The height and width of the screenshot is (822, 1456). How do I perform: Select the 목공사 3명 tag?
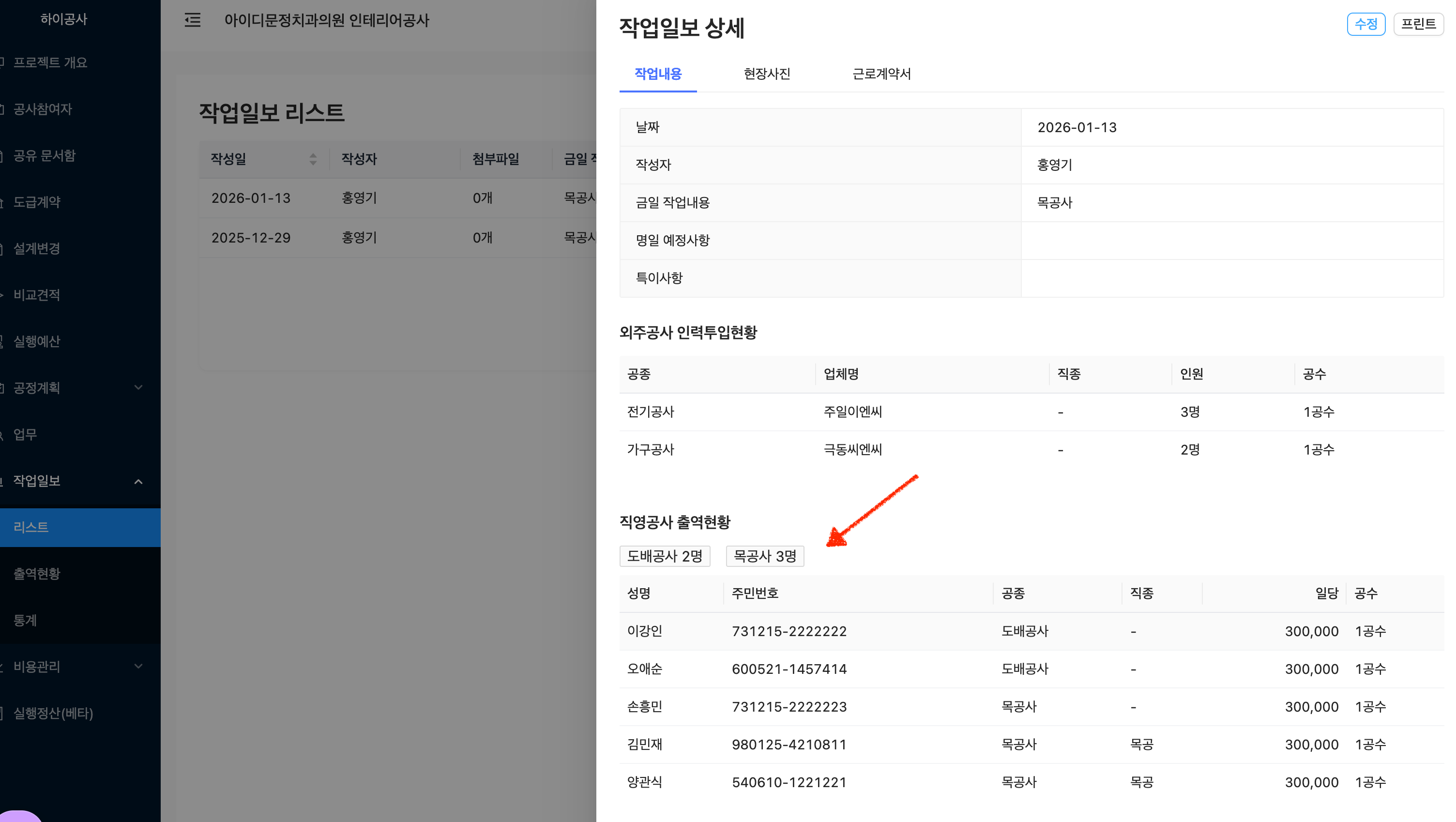765,556
